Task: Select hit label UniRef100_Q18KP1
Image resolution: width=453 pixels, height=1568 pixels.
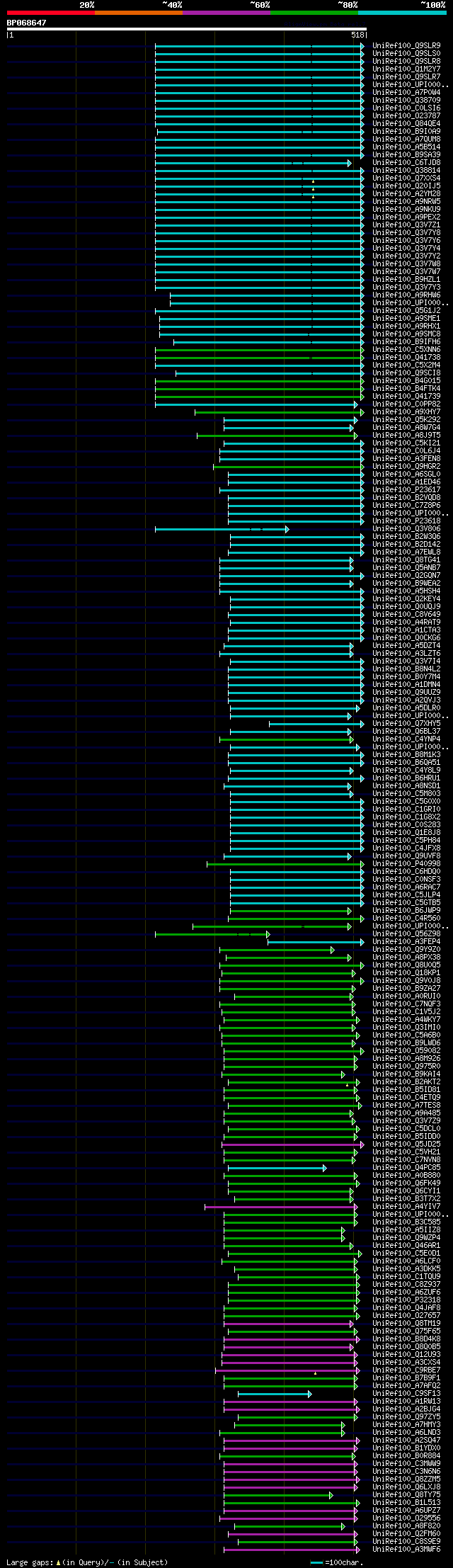Action: [x=406, y=972]
